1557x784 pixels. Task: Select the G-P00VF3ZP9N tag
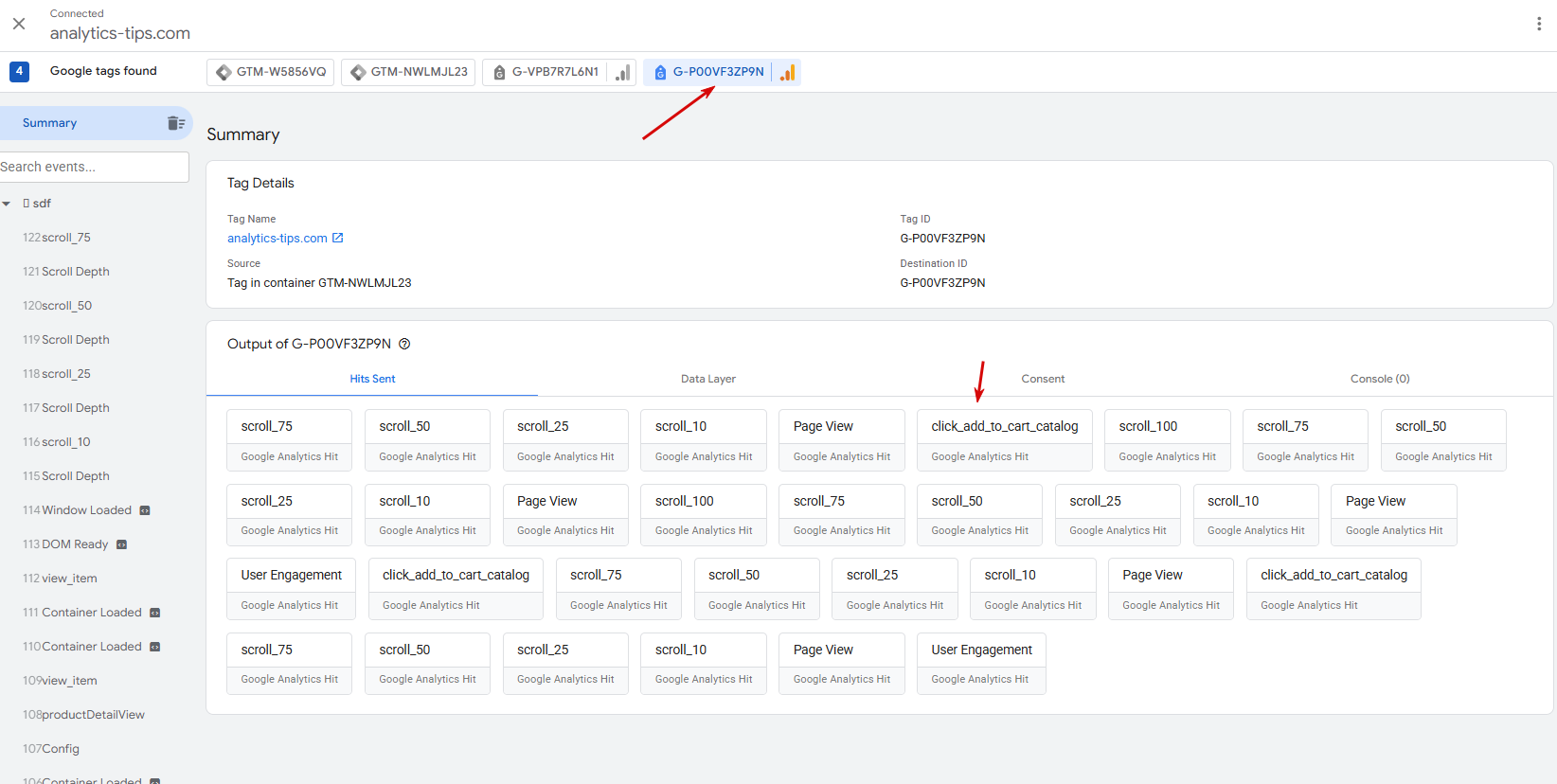tap(722, 72)
